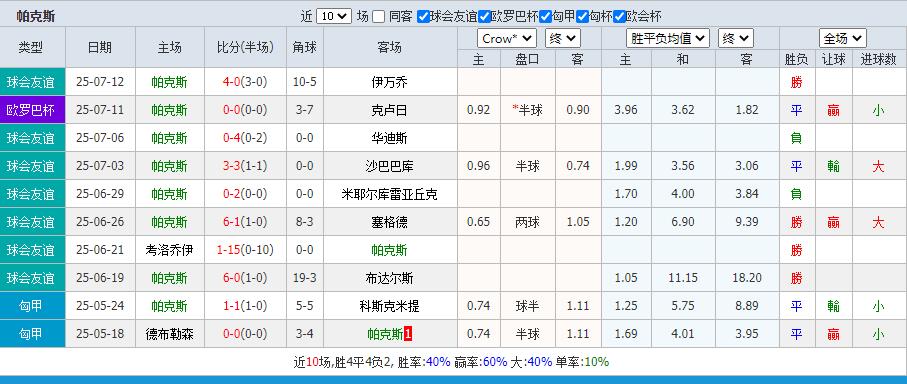
Task: Open the 6-1 score against 塞格德
Action: pos(231,222)
